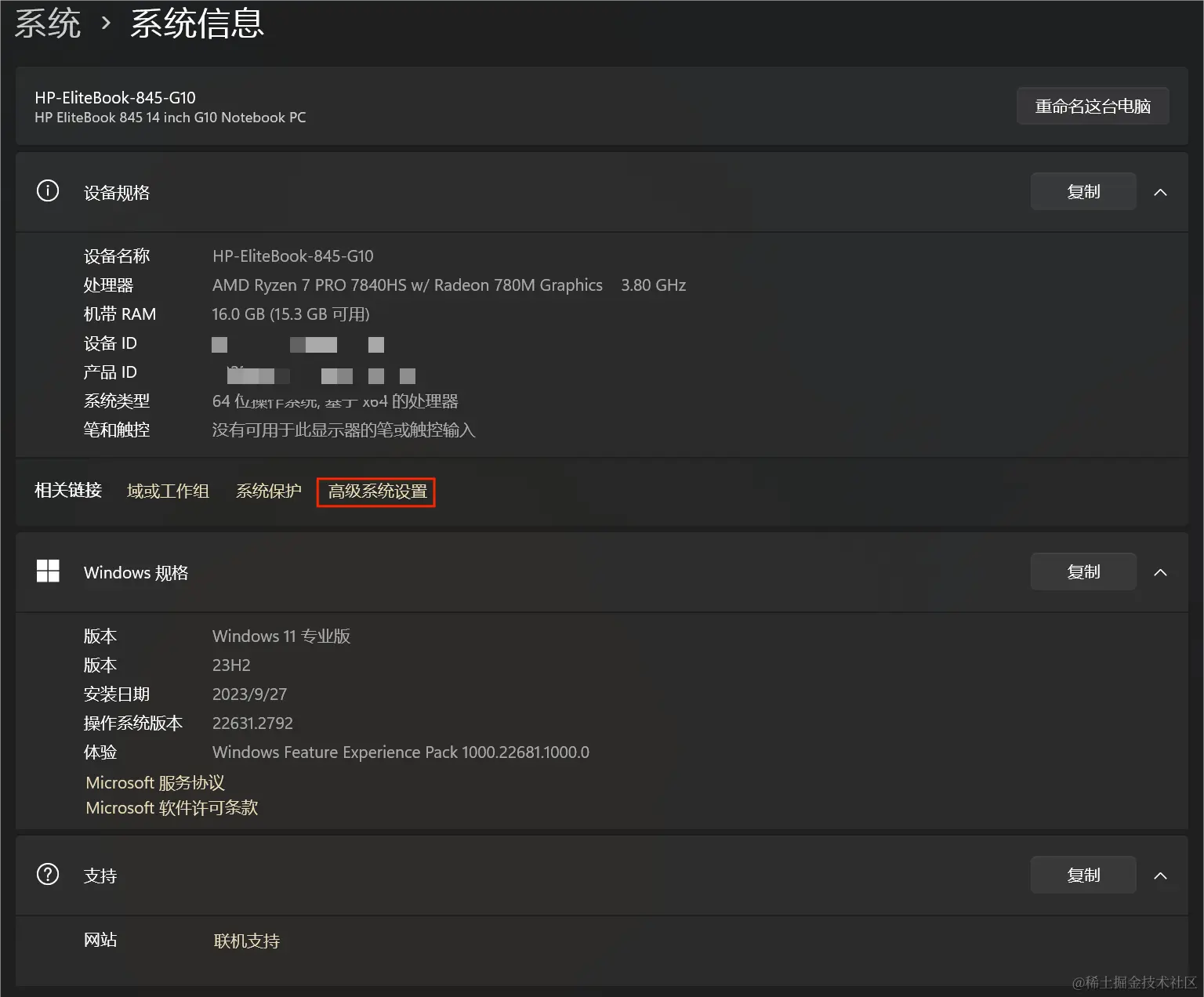Click the HP EliteBook 845 14 inch model text
The image size is (1204, 997).
[170, 118]
